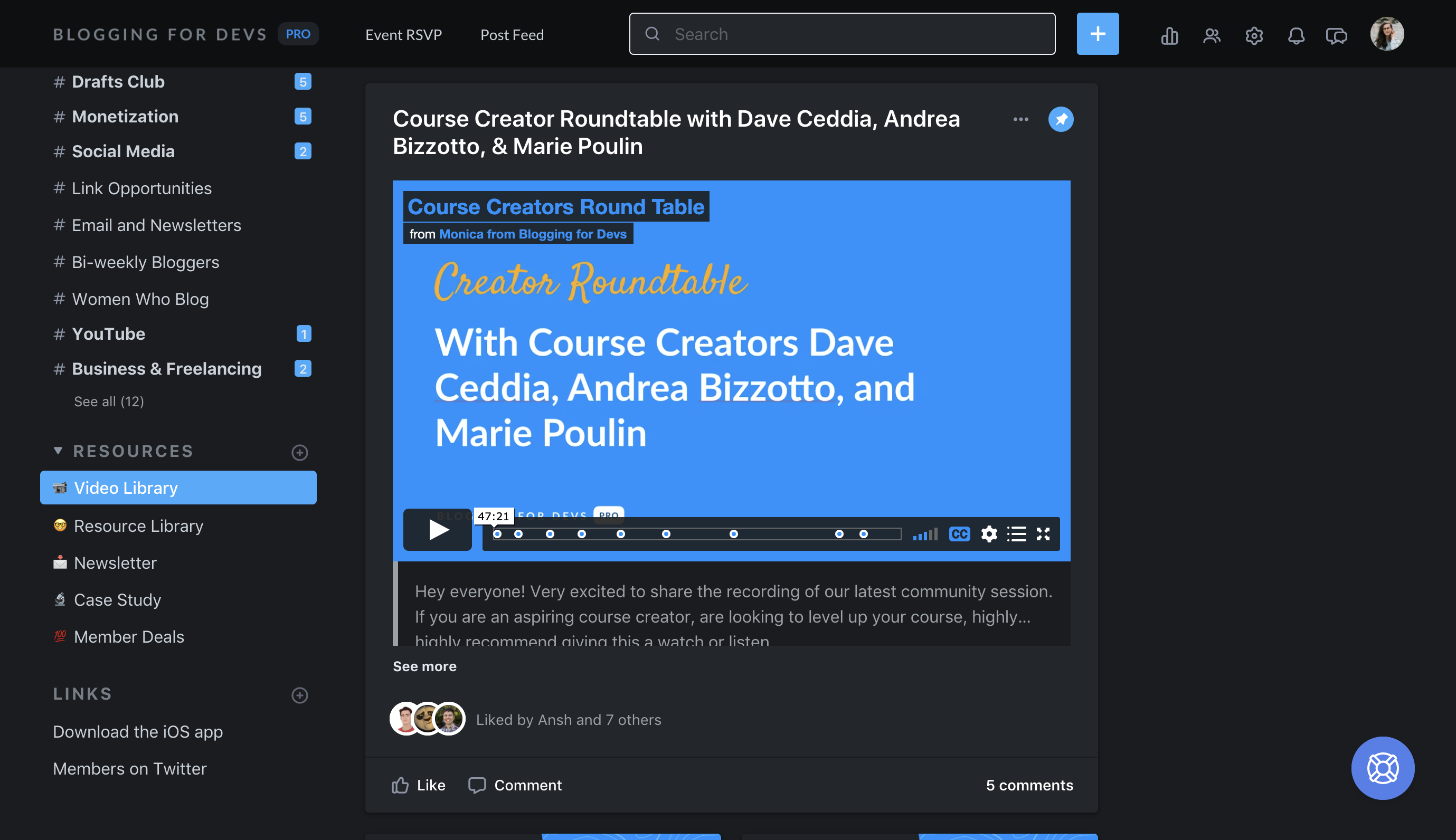
Task: Open the video chapters list icon
Action: 1016,534
